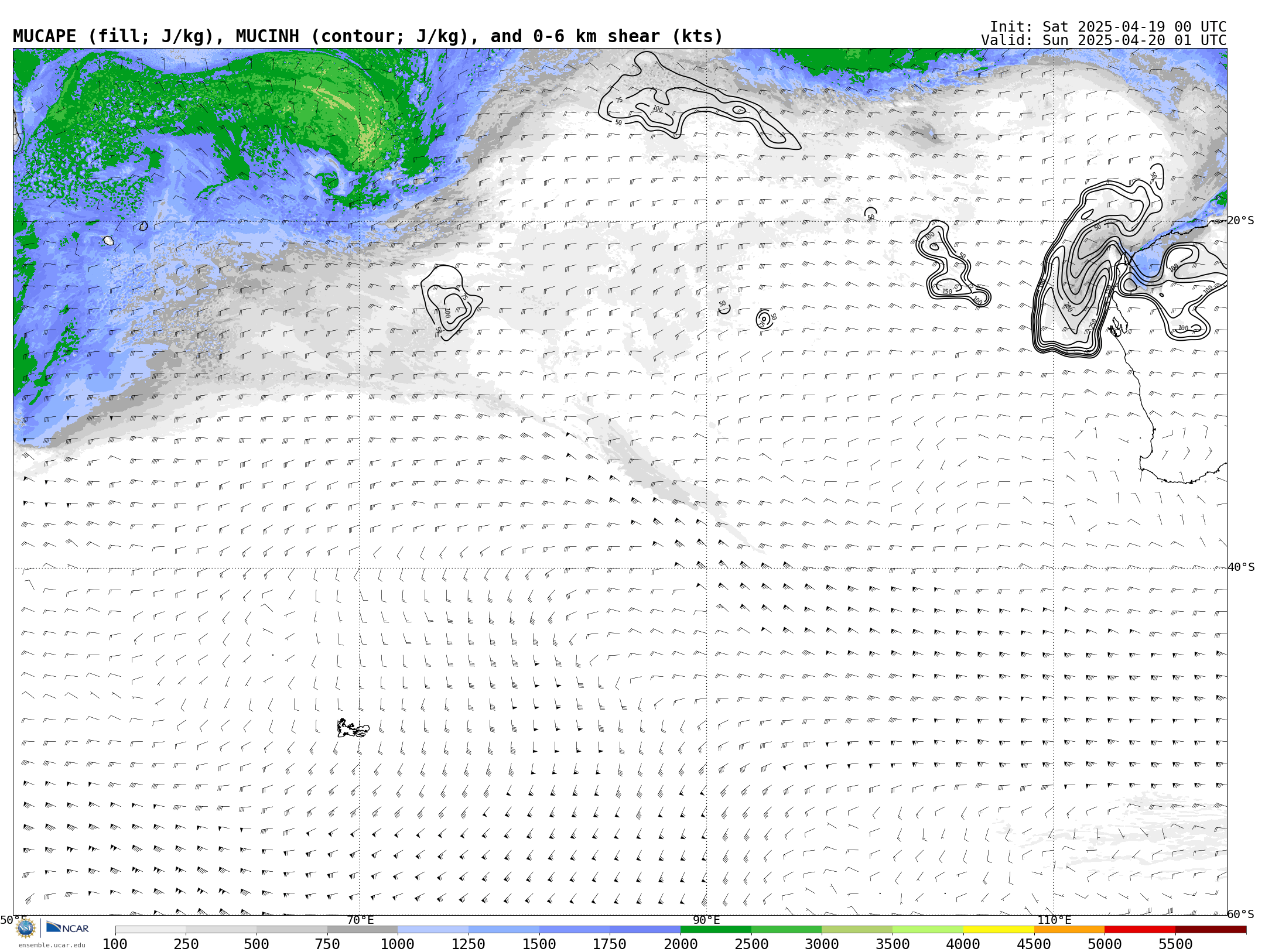Click the colorbar label 3500
Viewport: 1265px width, 952px height.
click(893, 944)
